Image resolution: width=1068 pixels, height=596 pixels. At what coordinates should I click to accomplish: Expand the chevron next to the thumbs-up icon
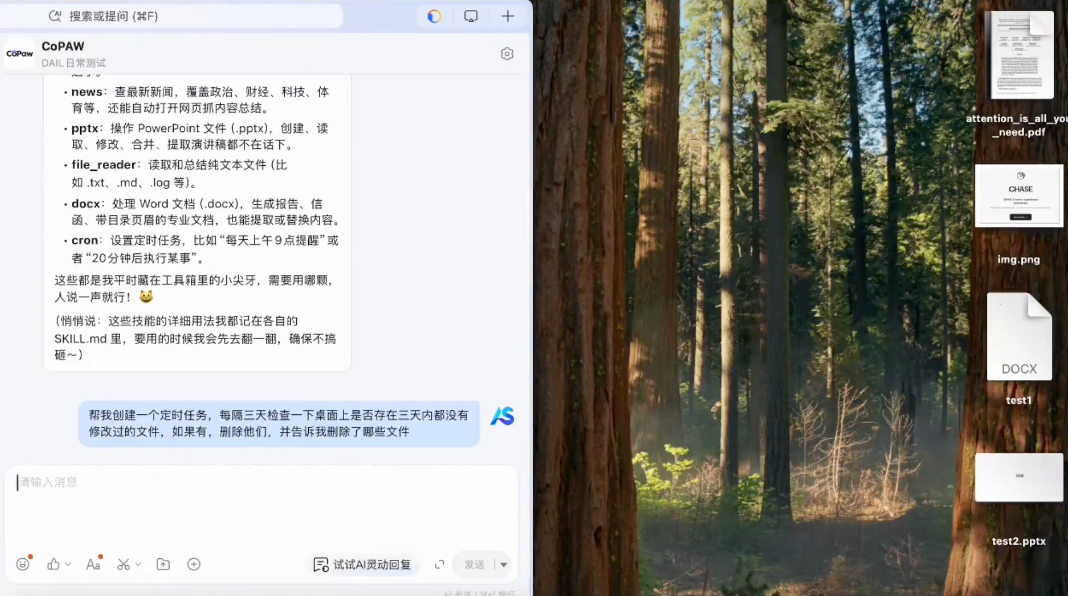click(x=67, y=564)
